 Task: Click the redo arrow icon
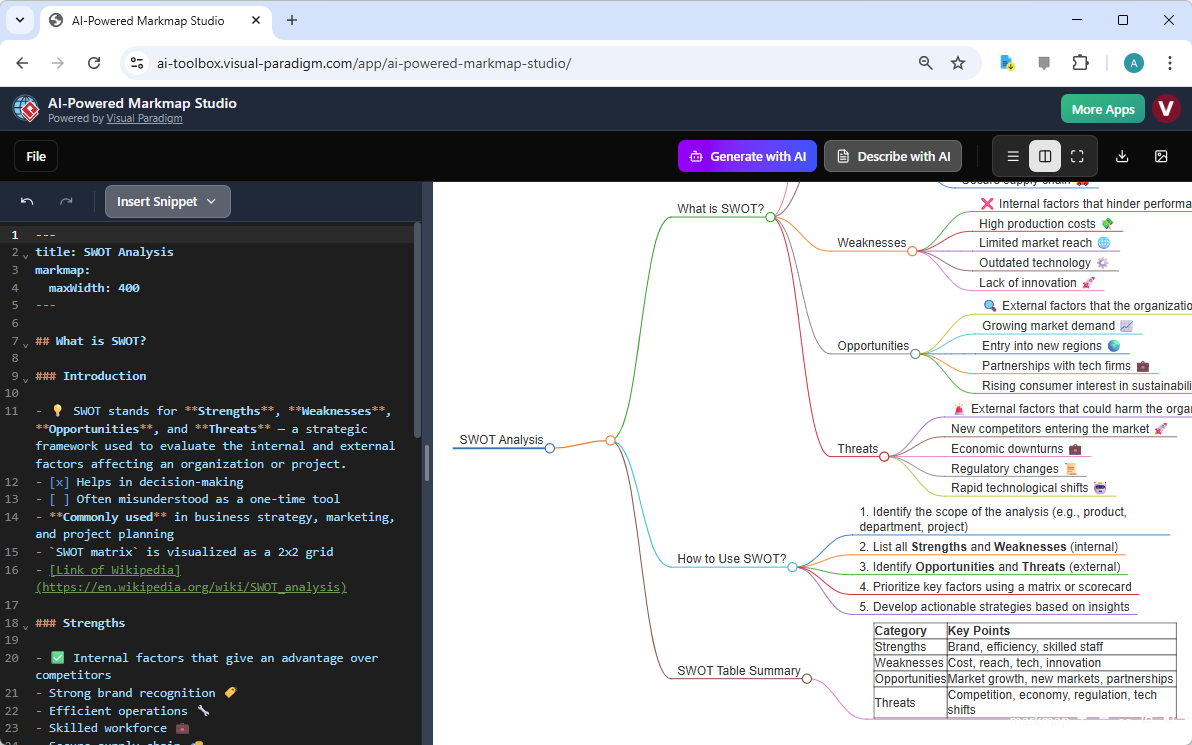[x=67, y=201]
